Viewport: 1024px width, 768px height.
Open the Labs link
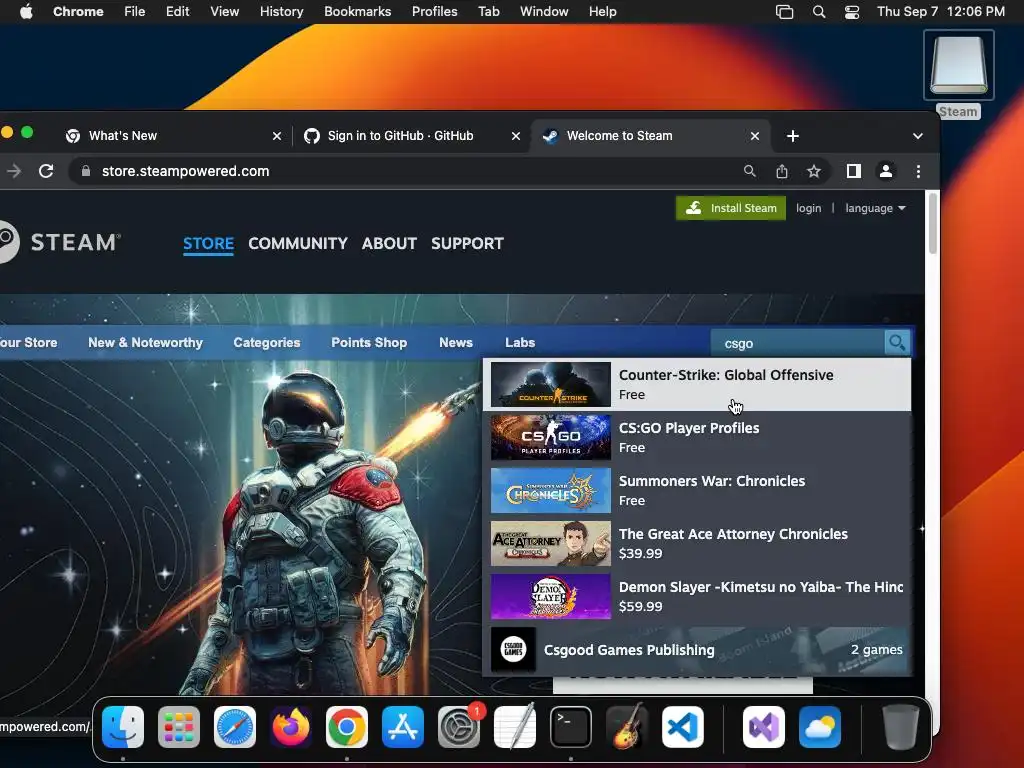(520, 342)
